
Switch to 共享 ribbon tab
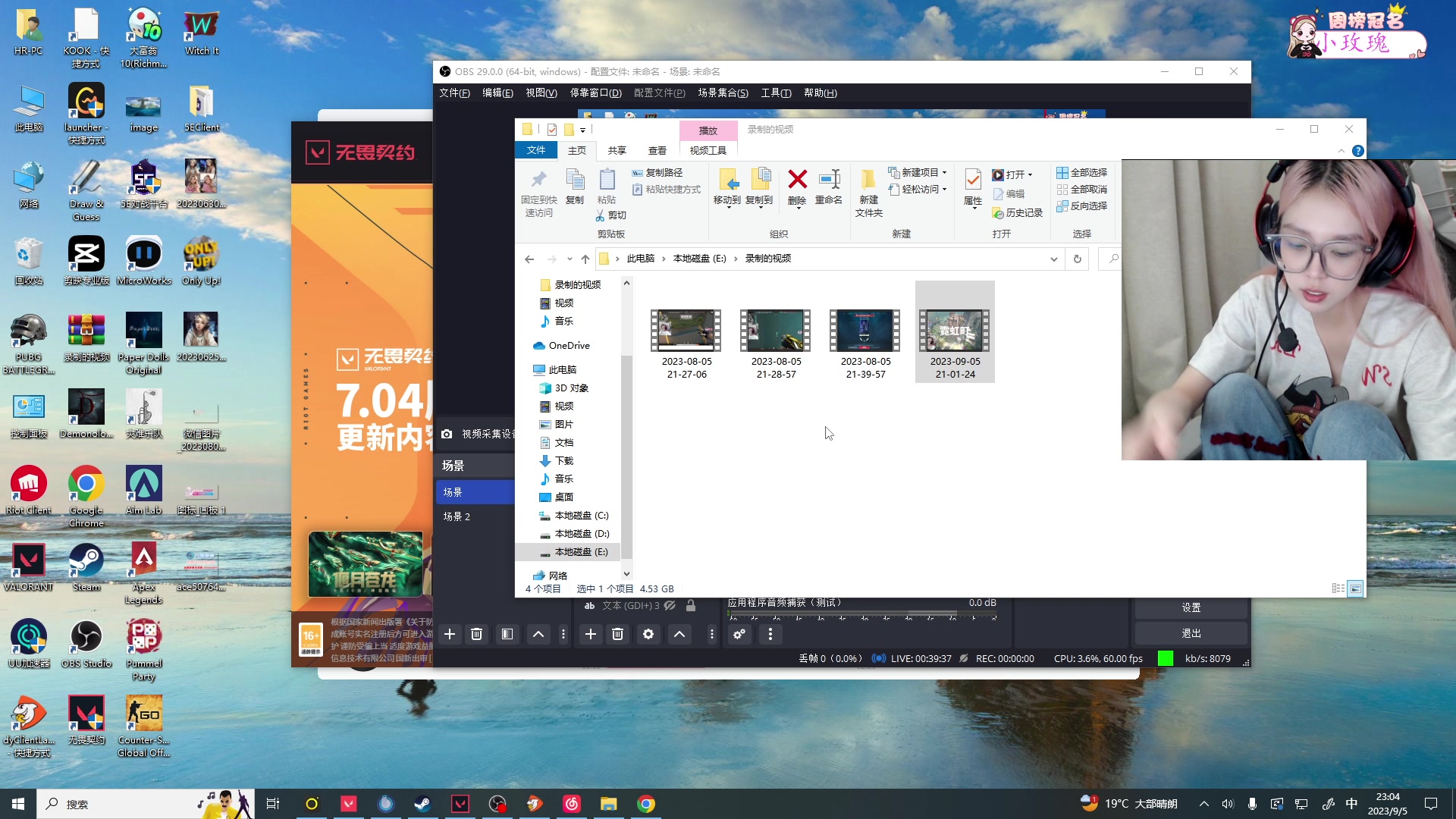point(617,151)
